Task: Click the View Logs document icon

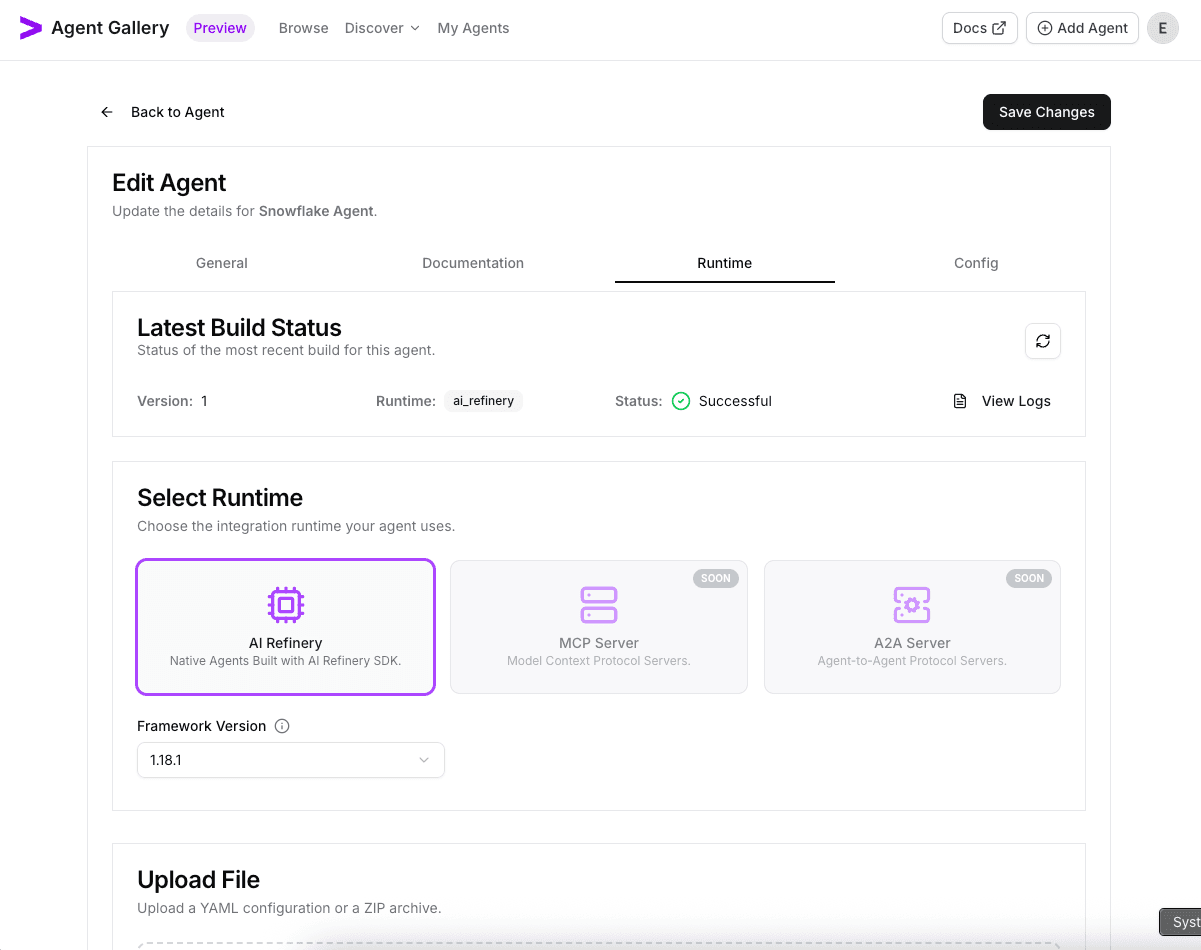Action: 960,401
